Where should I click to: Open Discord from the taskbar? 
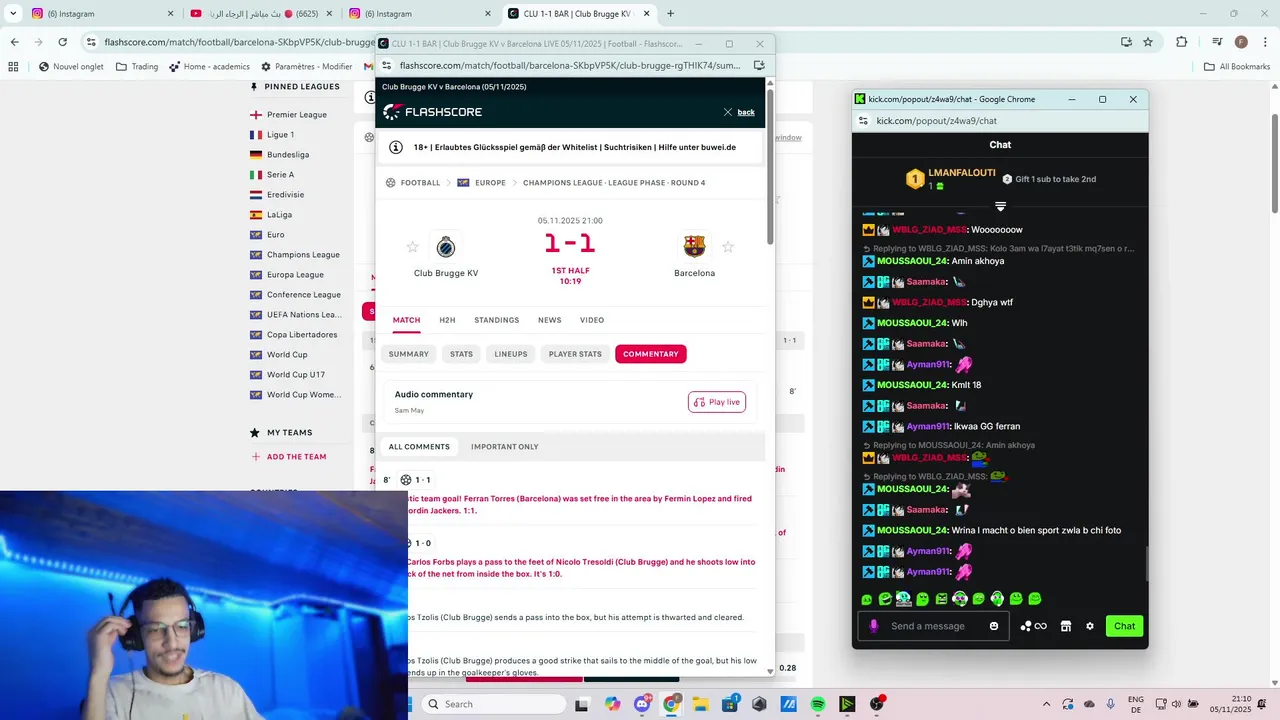[642, 704]
